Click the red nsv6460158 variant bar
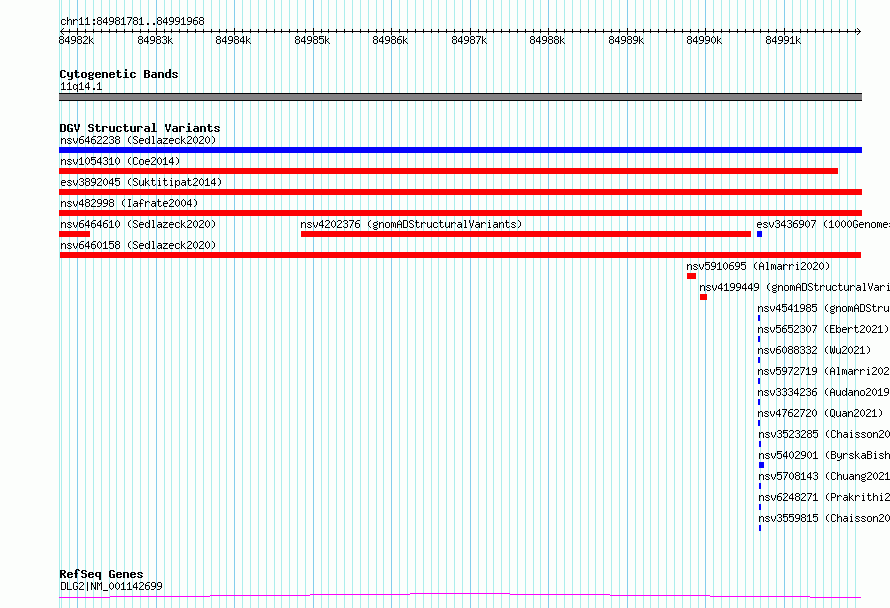Screen dimensions: 890x608 tap(460, 255)
